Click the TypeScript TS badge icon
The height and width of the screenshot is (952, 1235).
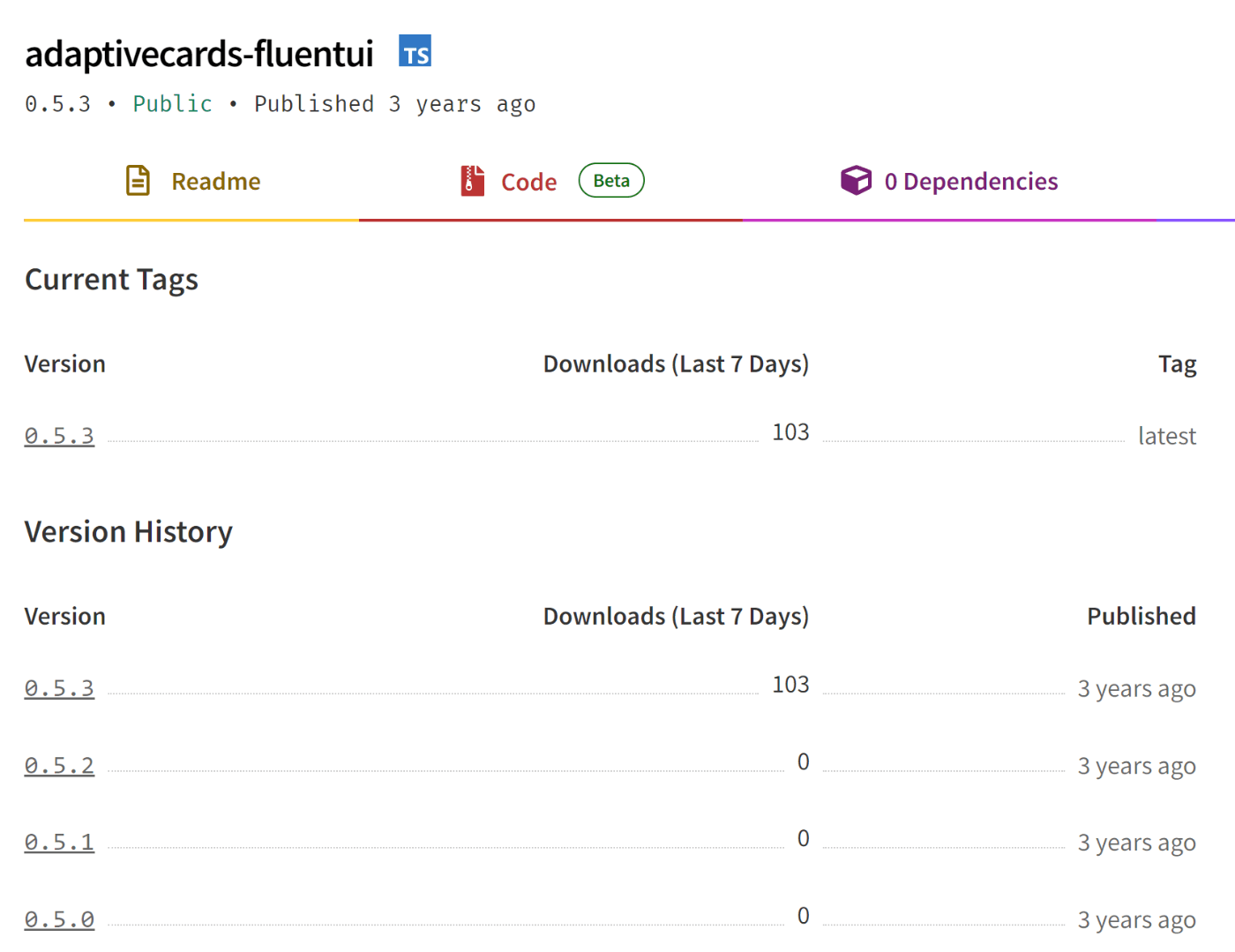(x=415, y=52)
